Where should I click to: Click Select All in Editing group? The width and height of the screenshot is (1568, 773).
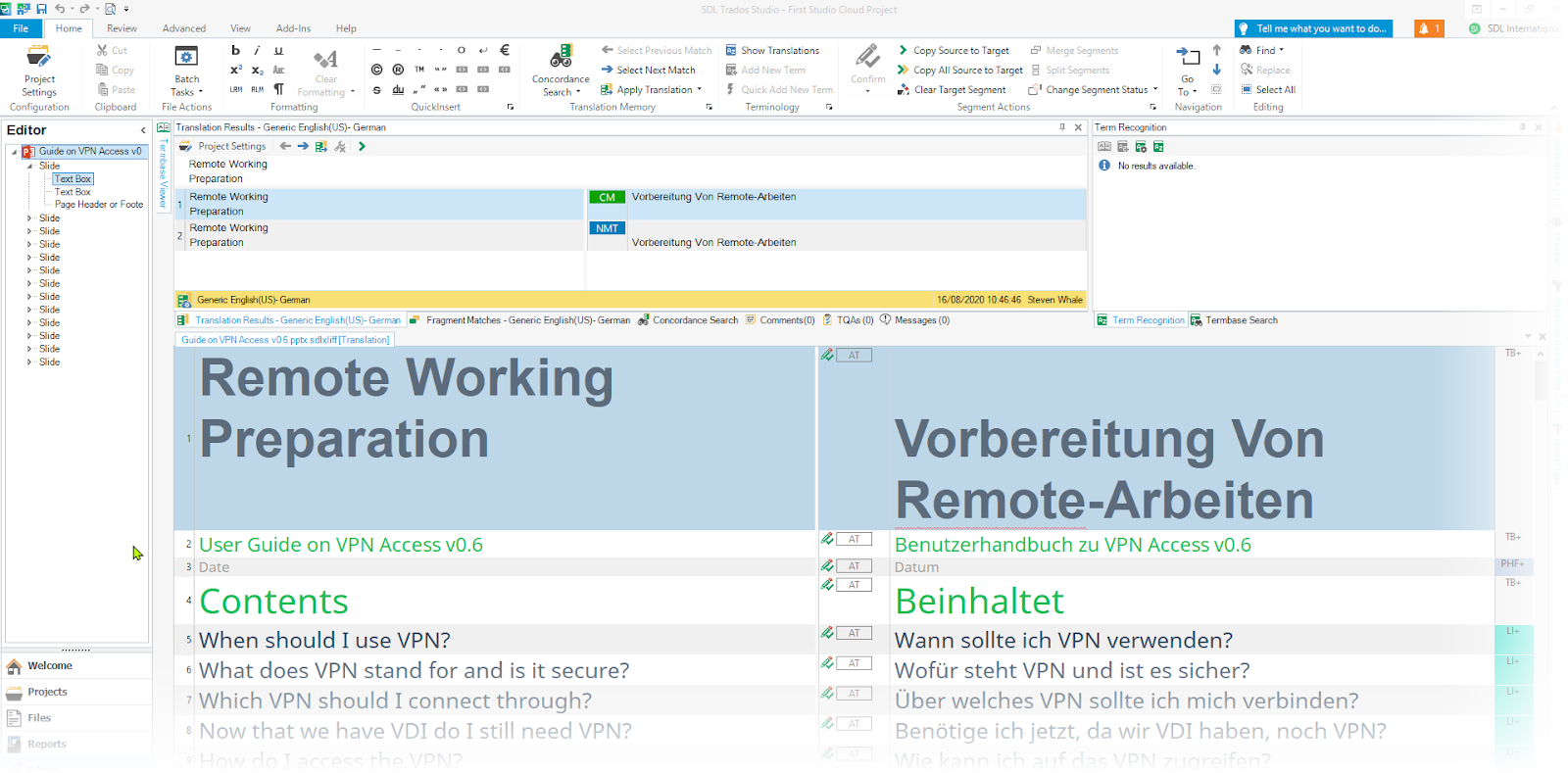click(1268, 89)
